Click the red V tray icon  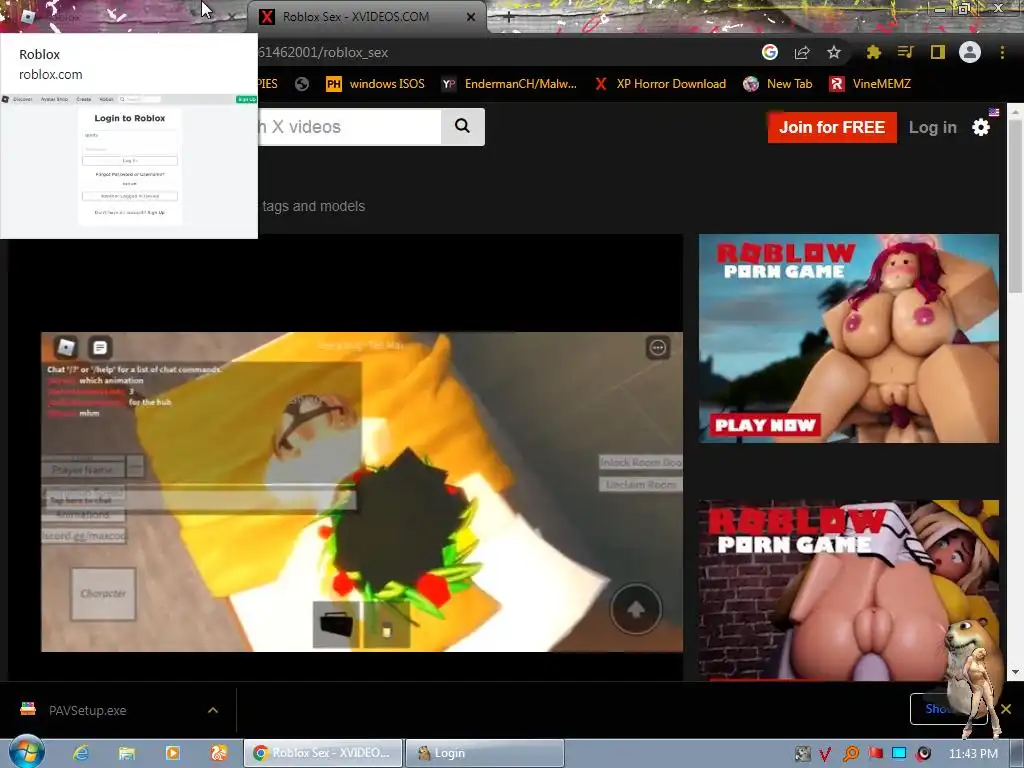825,754
